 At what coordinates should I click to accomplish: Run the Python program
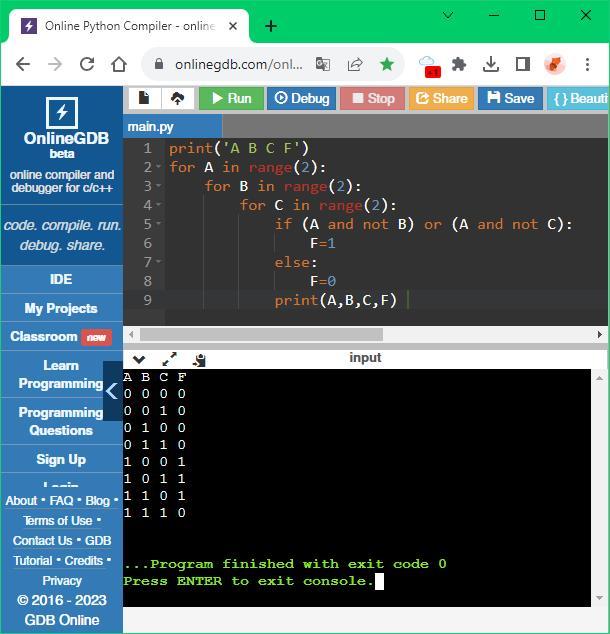pyautogui.click(x=232, y=98)
